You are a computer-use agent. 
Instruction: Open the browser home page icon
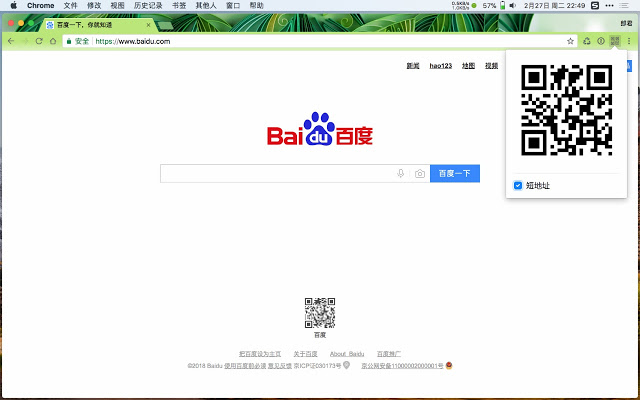pyautogui.click(x=53, y=41)
